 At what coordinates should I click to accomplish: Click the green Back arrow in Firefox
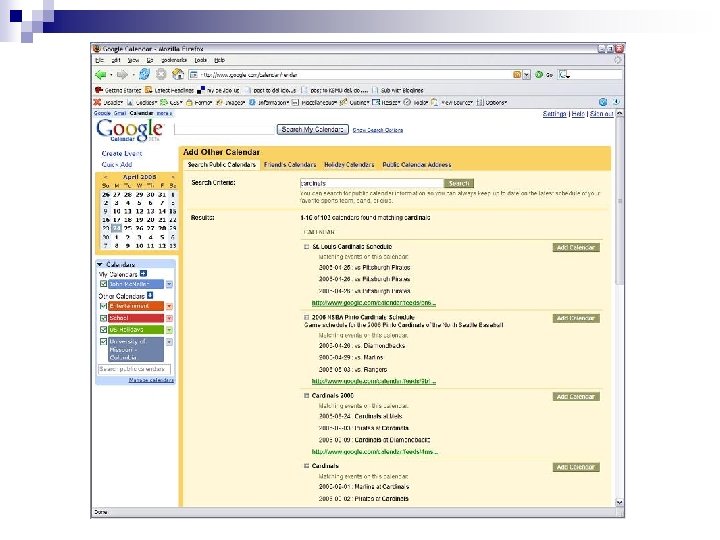coord(100,74)
